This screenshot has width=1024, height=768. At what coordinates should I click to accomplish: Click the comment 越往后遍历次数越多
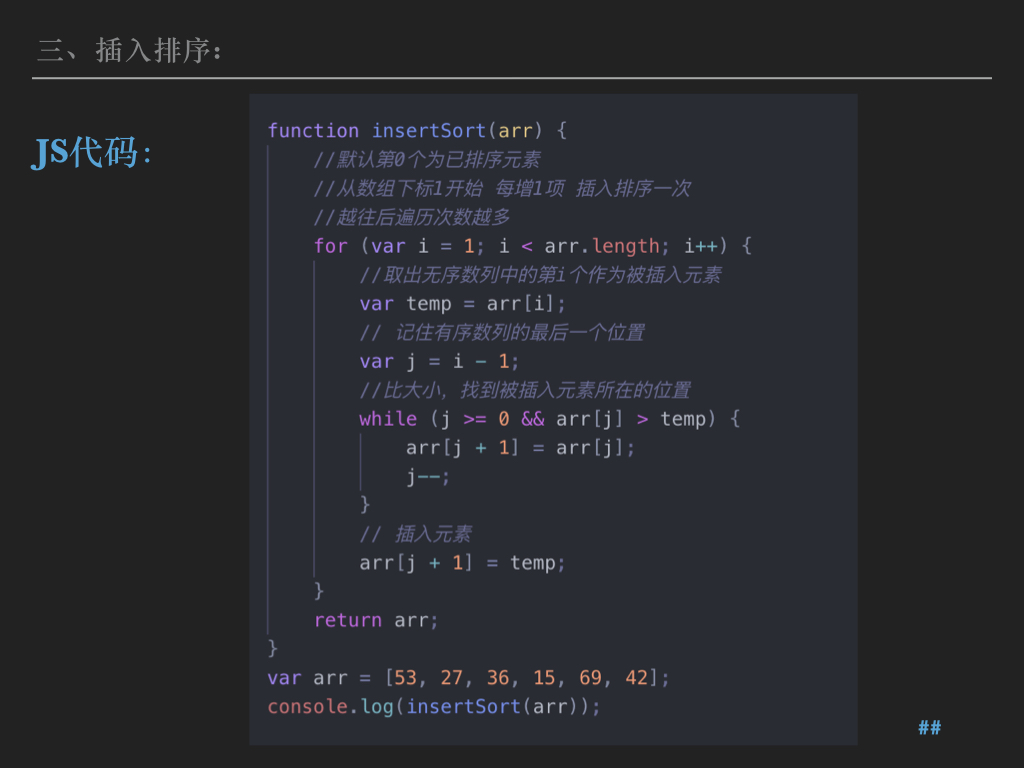pos(412,217)
